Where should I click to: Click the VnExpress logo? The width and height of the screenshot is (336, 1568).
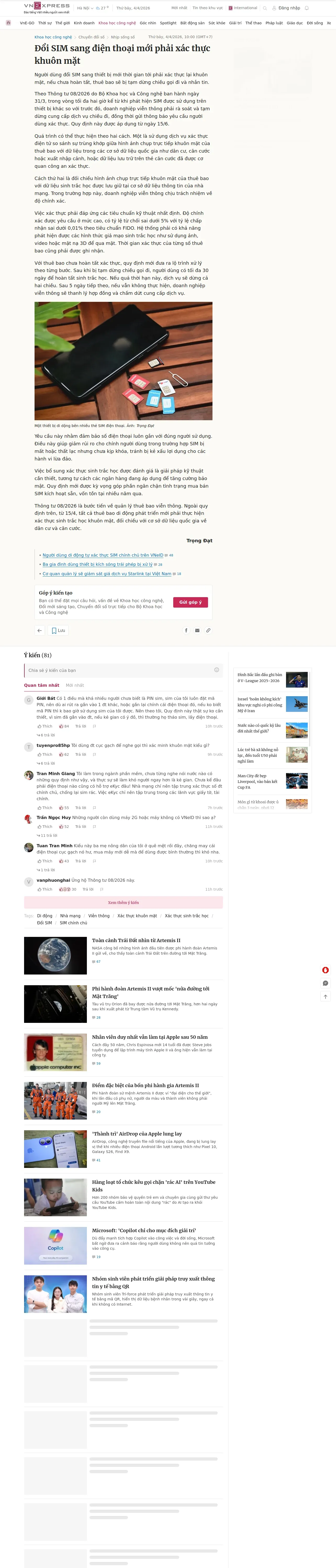click(47, 7)
